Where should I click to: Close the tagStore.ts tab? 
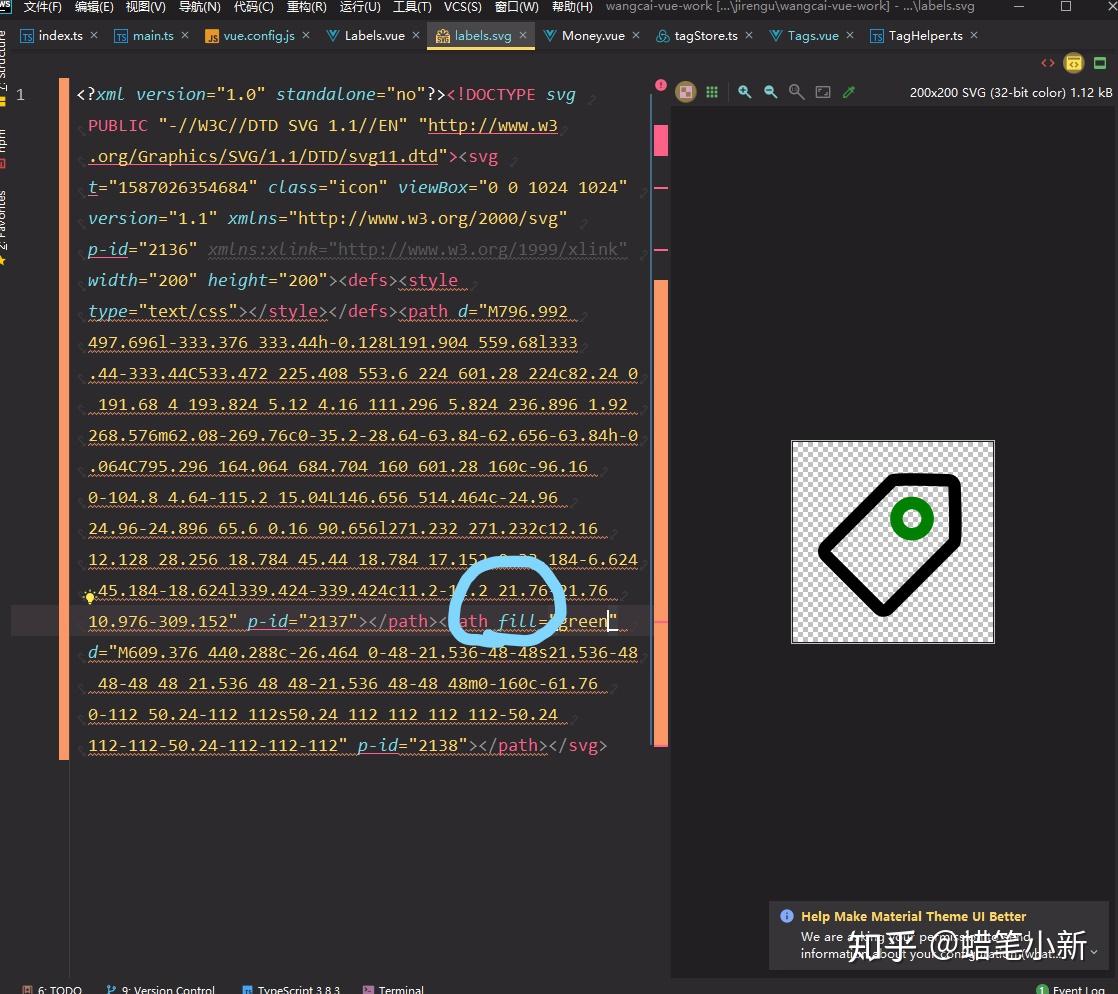coord(749,35)
